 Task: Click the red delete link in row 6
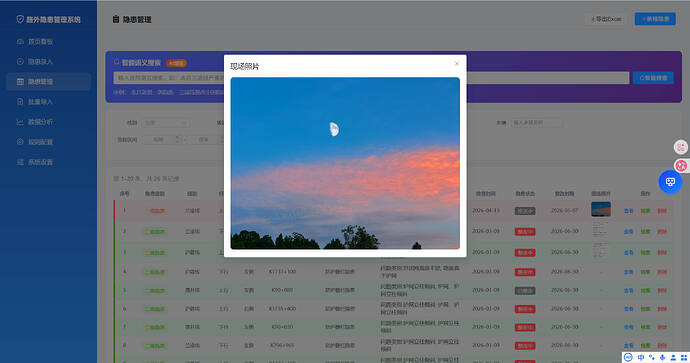(662, 309)
